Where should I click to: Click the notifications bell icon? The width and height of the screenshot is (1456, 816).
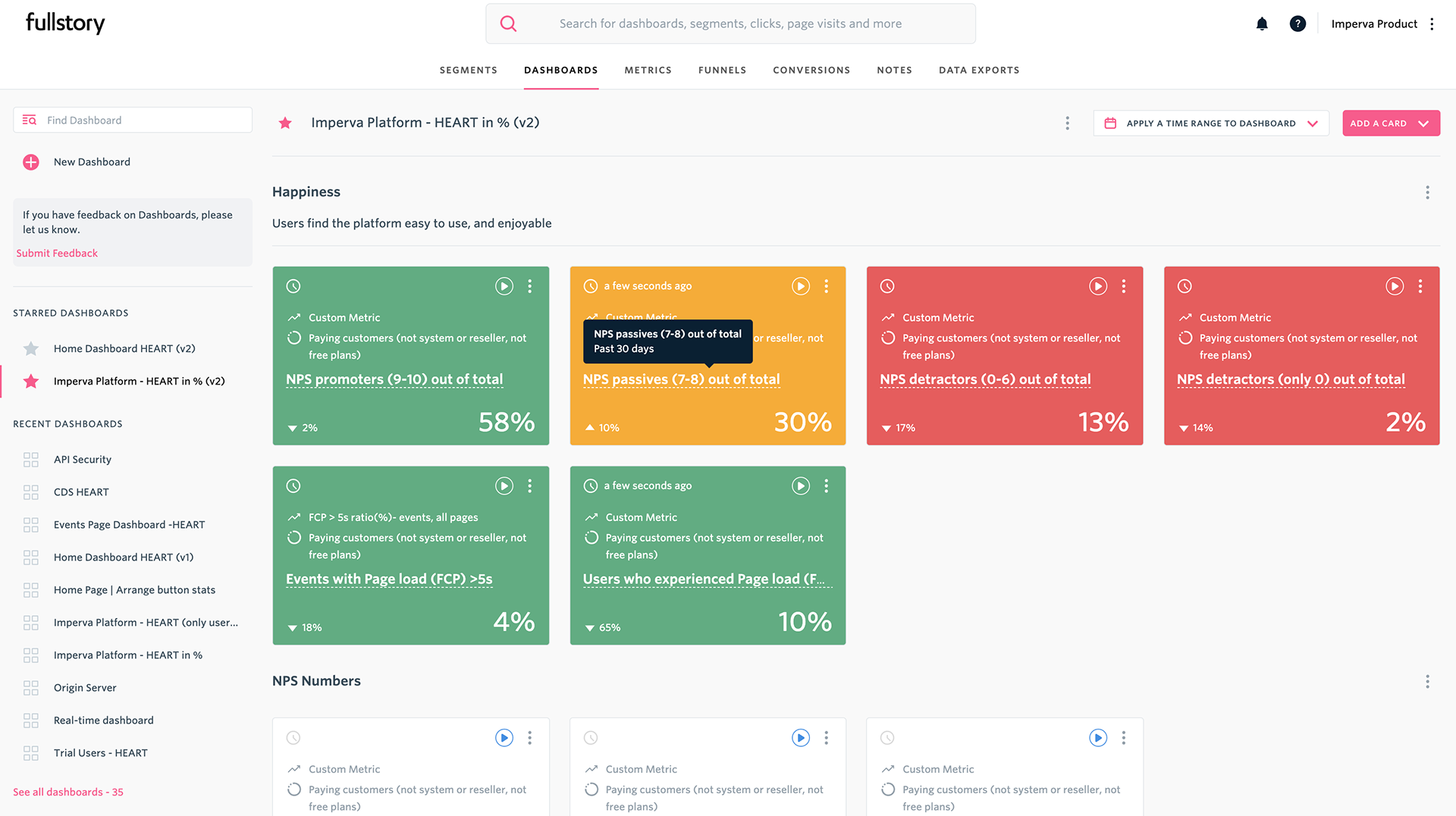click(x=1262, y=24)
